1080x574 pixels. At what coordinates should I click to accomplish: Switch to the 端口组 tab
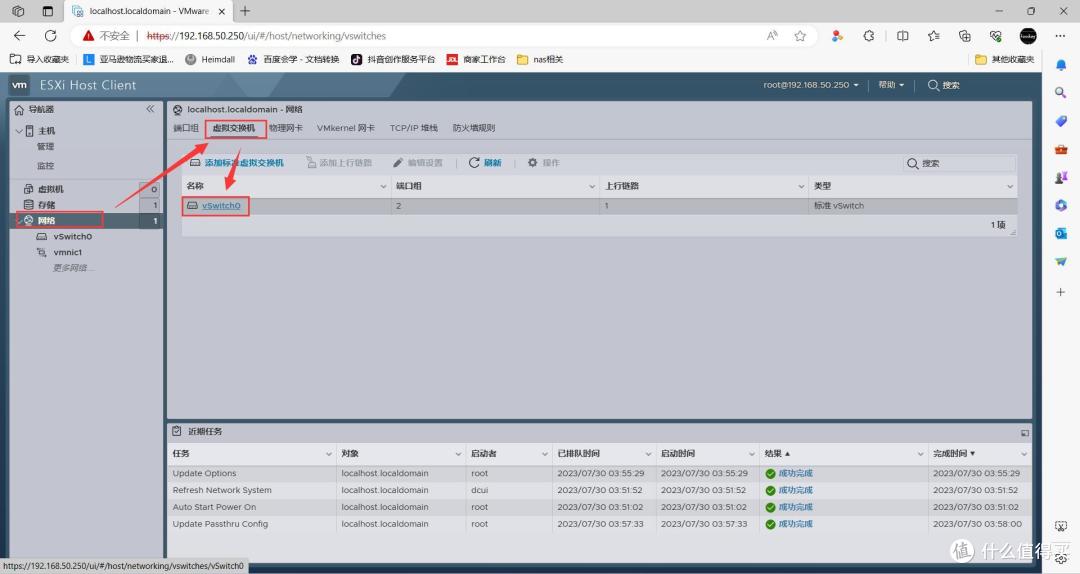(185, 128)
